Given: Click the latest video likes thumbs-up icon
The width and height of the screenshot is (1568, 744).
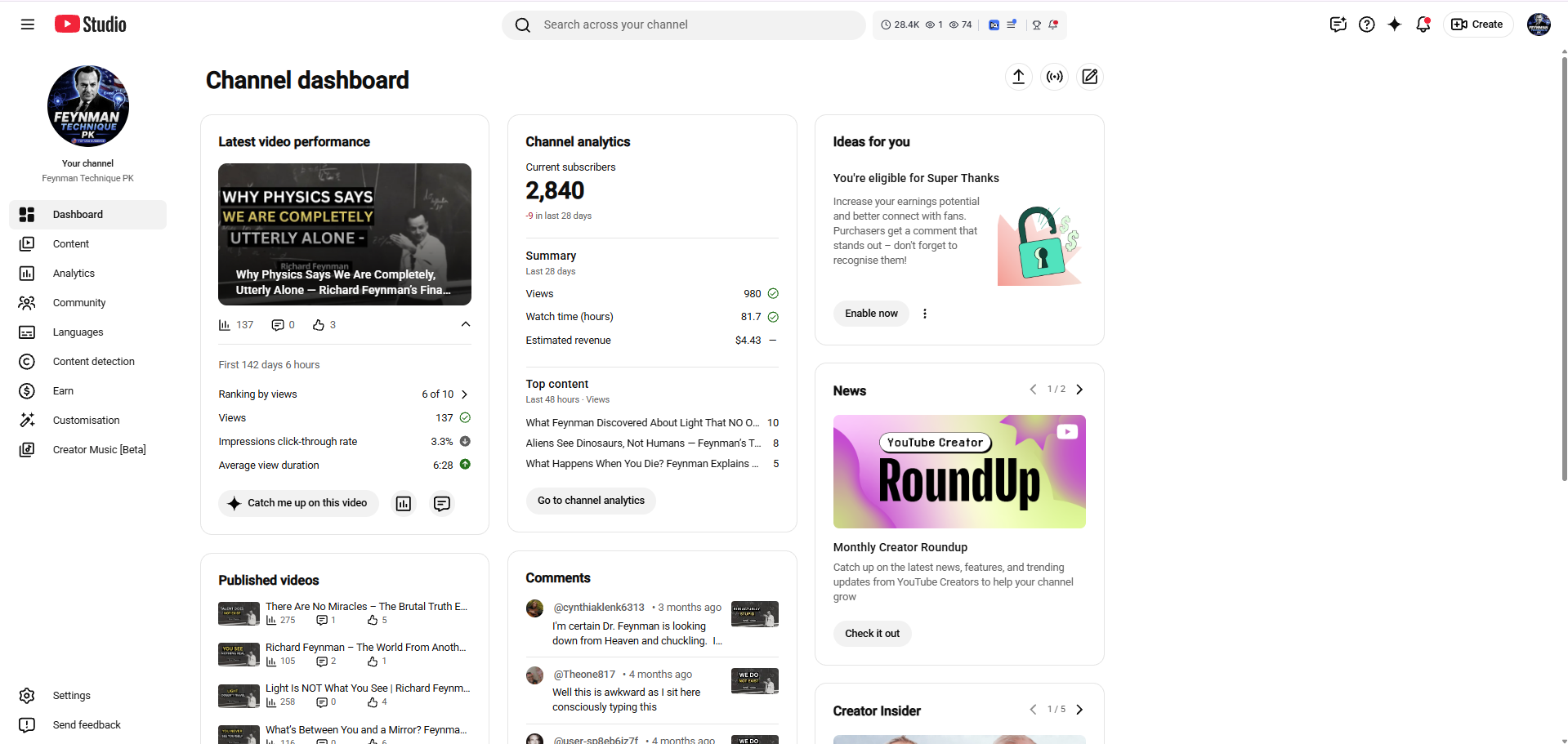Looking at the screenshot, I should point(319,325).
